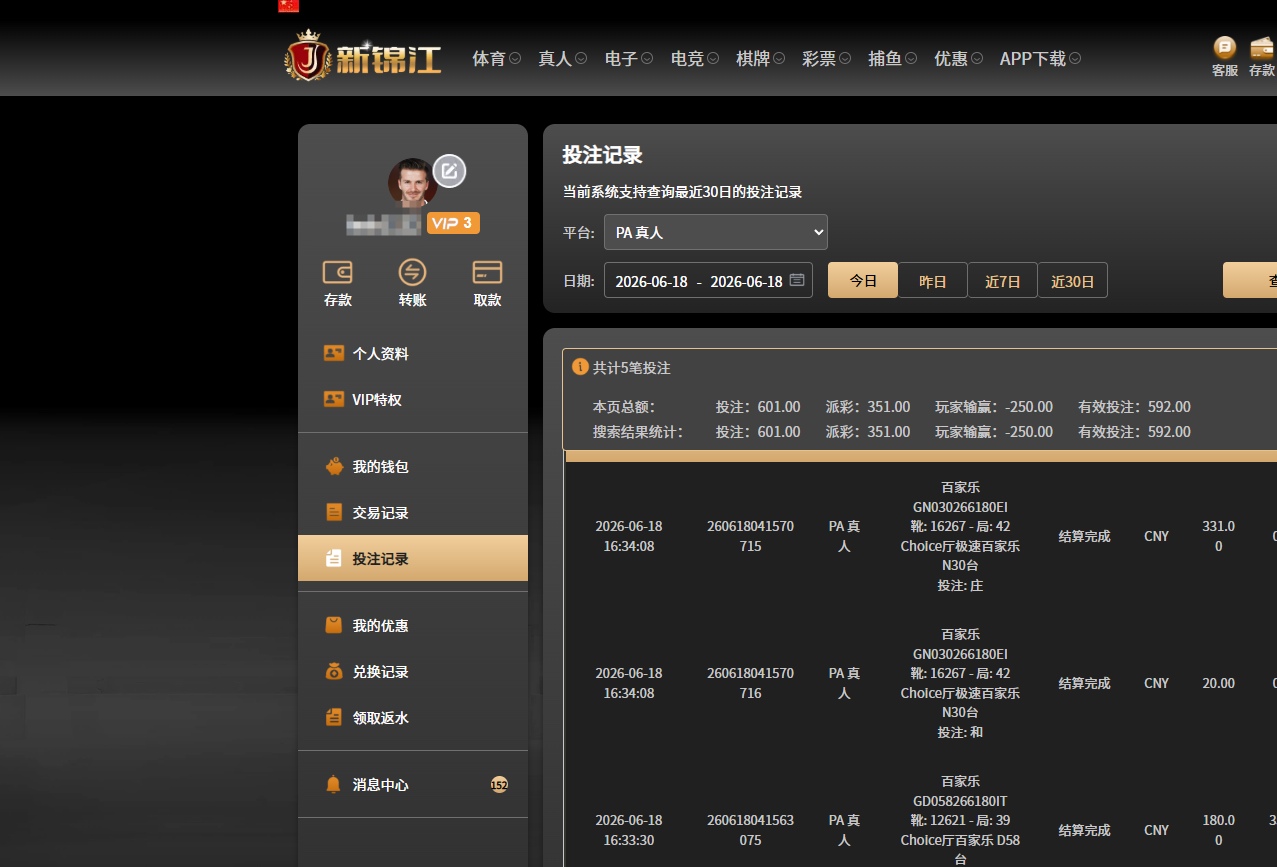This screenshot has height=867, width=1277.
Task: Expand the APP下载 navigation menu
Action: click(x=1041, y=59)
